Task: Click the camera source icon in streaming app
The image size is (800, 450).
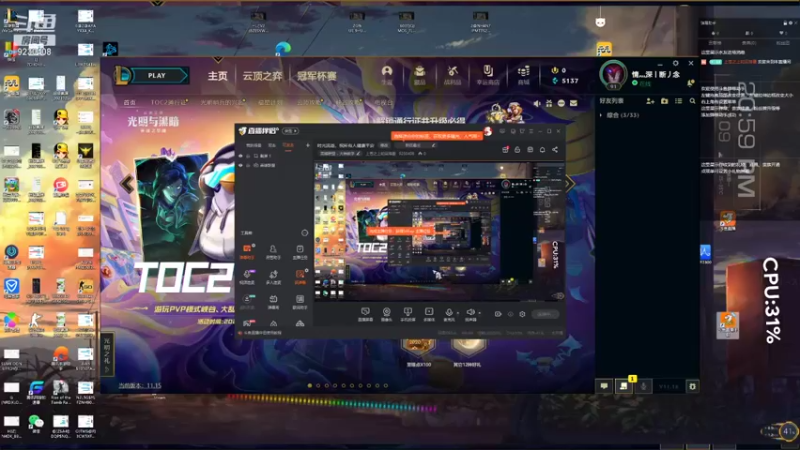Action: pos(387,314)
